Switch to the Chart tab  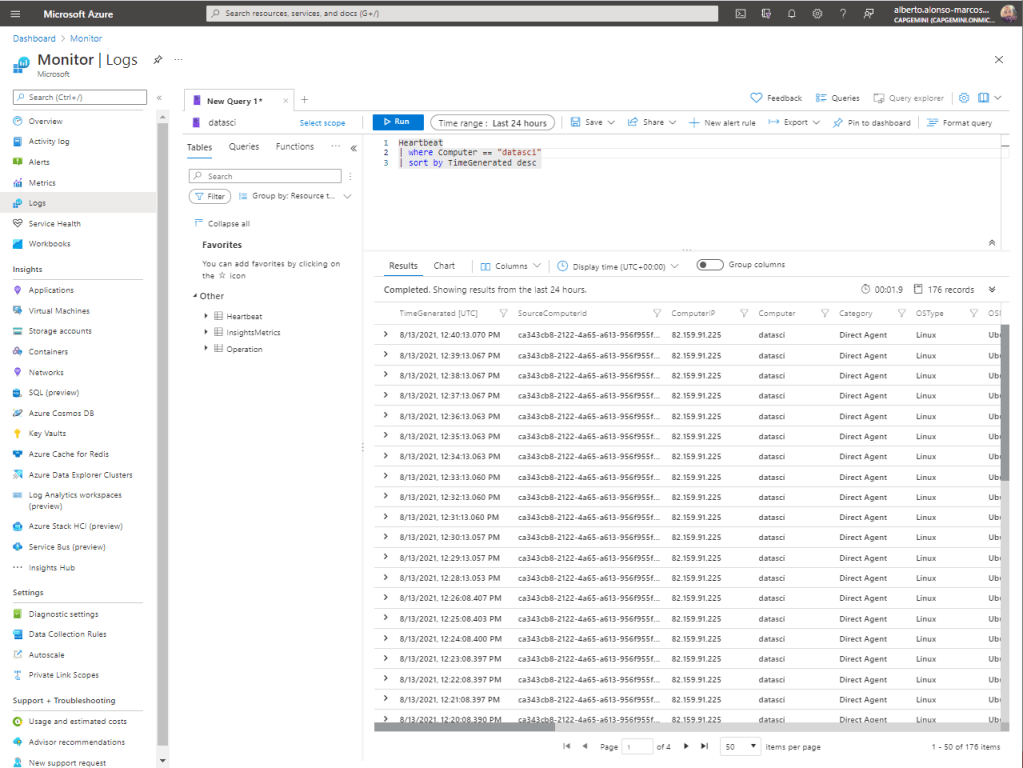[x=444, y=266]
